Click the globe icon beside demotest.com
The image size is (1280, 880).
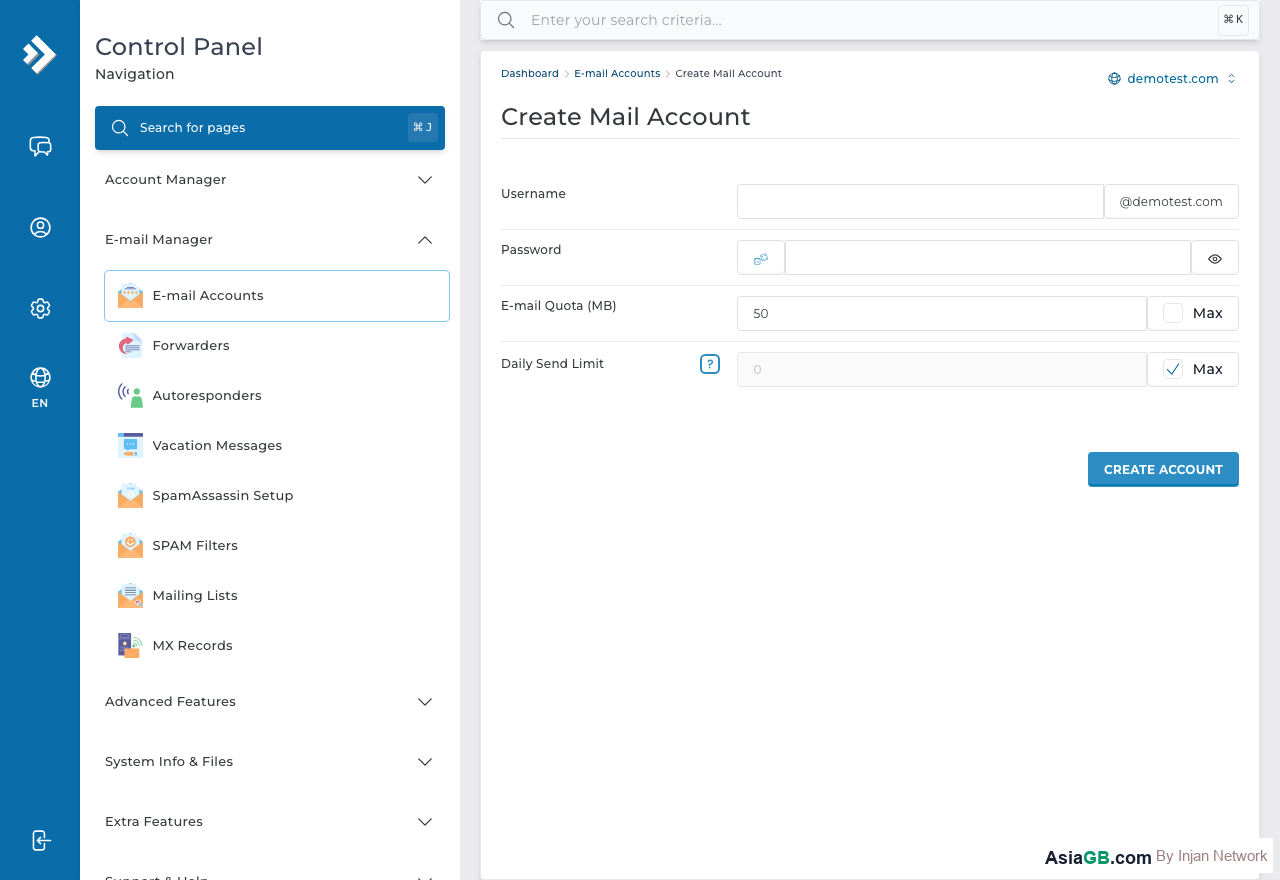click(x=1114, y=79)
